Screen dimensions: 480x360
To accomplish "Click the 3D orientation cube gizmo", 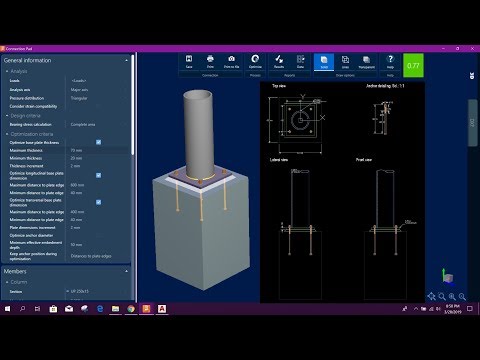I will [x=448, y=277].
